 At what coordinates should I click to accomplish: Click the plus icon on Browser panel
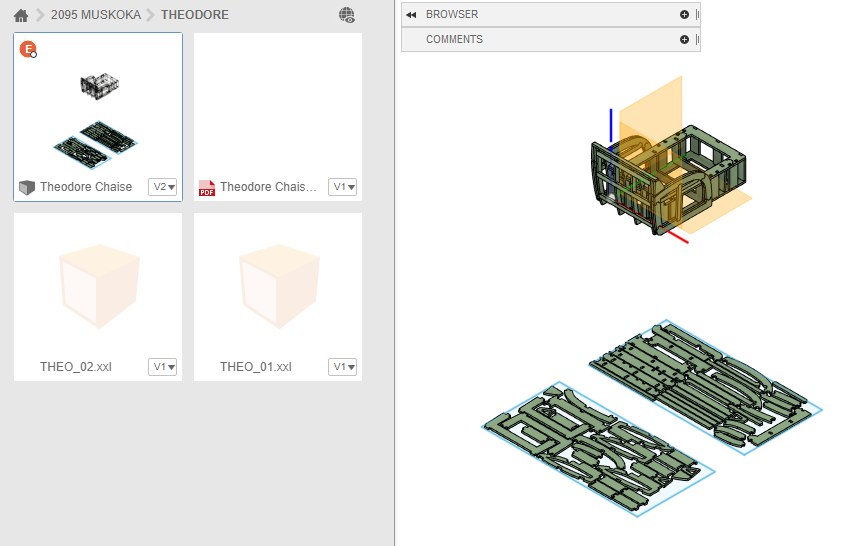pyautogui.click(x=684, y=15)
